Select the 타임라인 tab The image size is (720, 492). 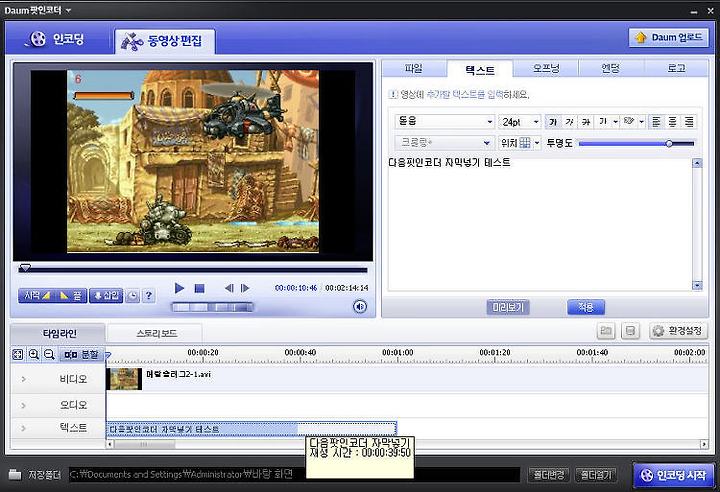(59, 333)
